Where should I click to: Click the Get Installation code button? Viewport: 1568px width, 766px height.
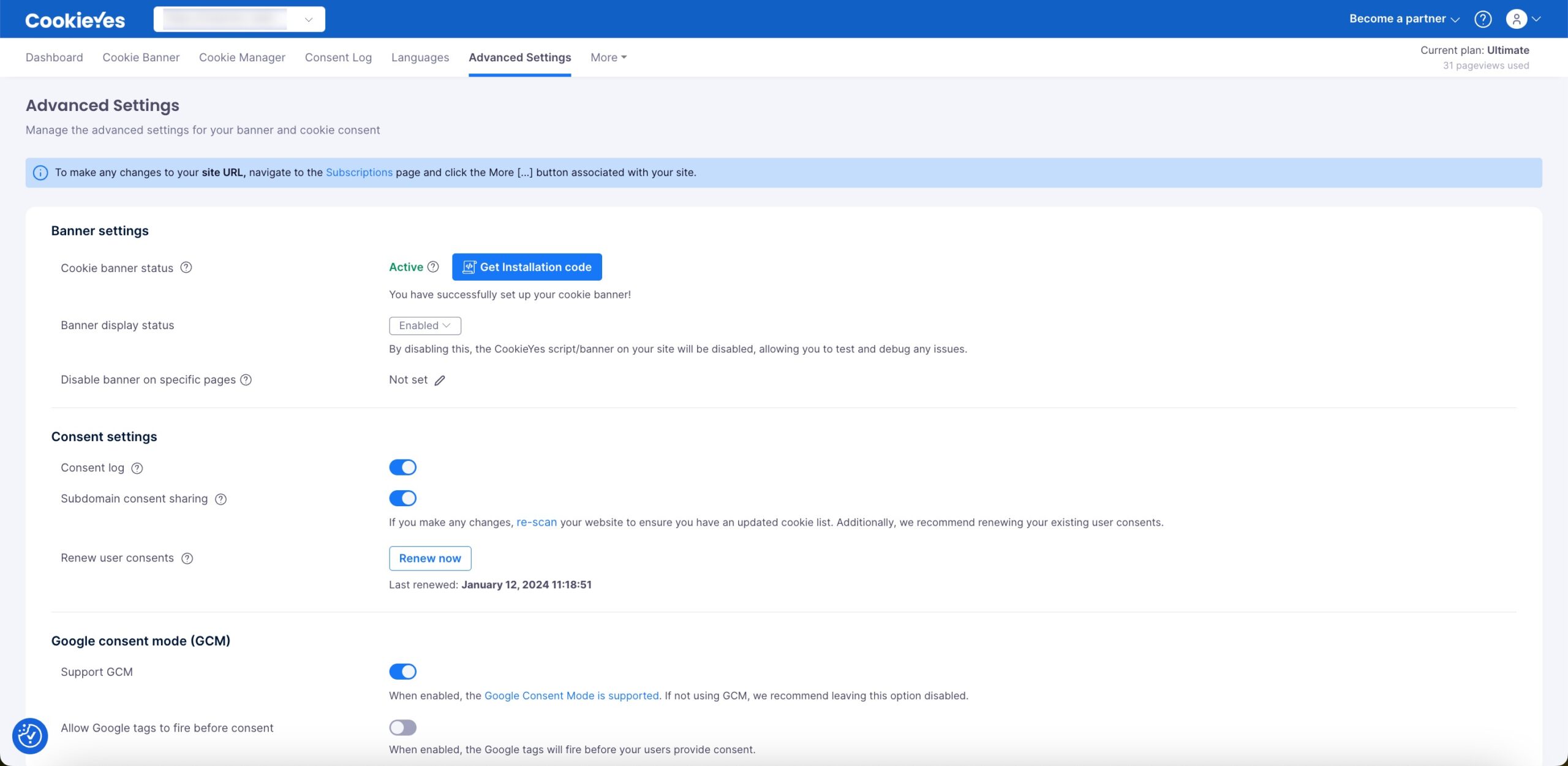tap(527, 267)
